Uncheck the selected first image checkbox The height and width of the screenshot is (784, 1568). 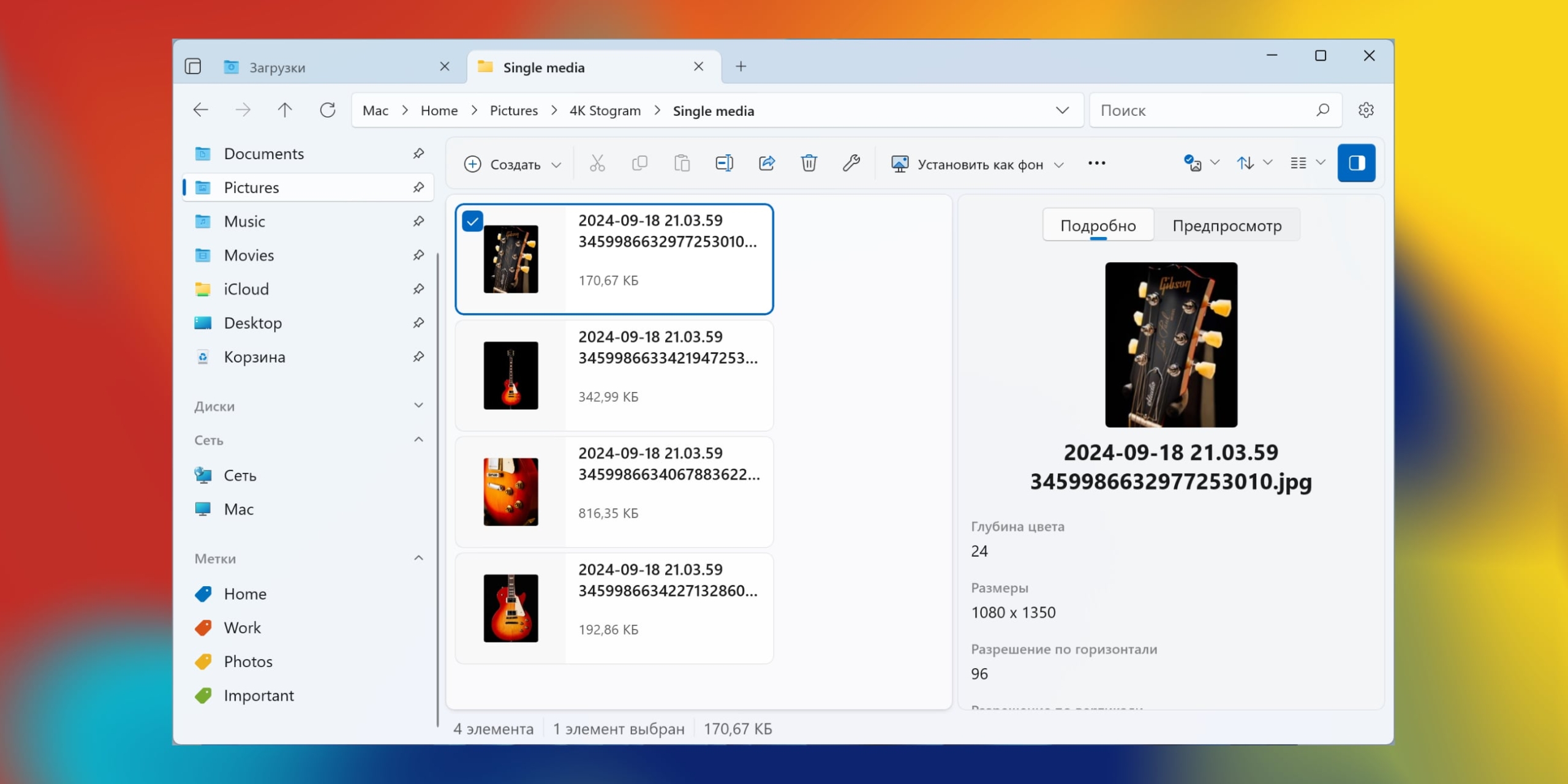pyautogui.click(x=472, y=221)
